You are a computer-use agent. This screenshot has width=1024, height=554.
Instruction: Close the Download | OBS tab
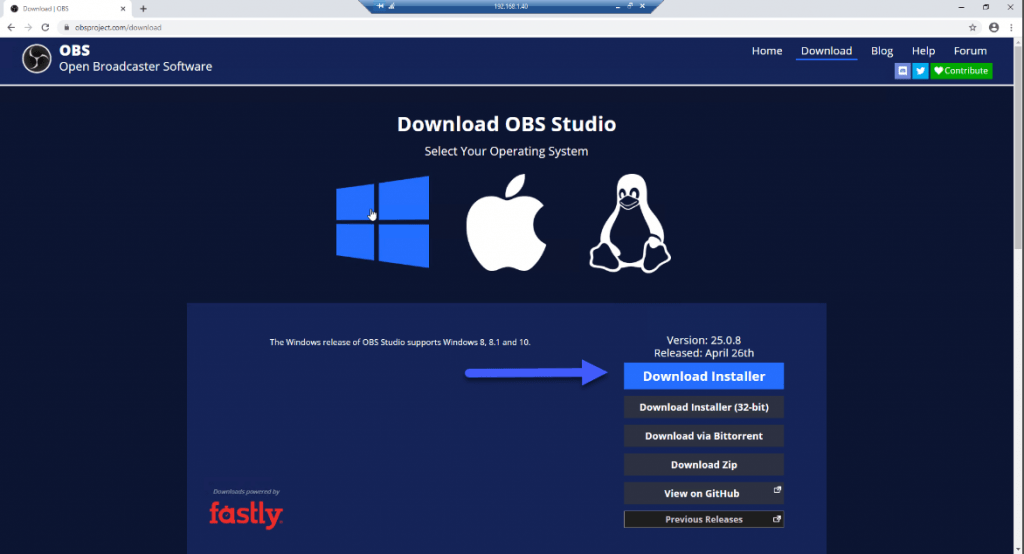[123, 8]
